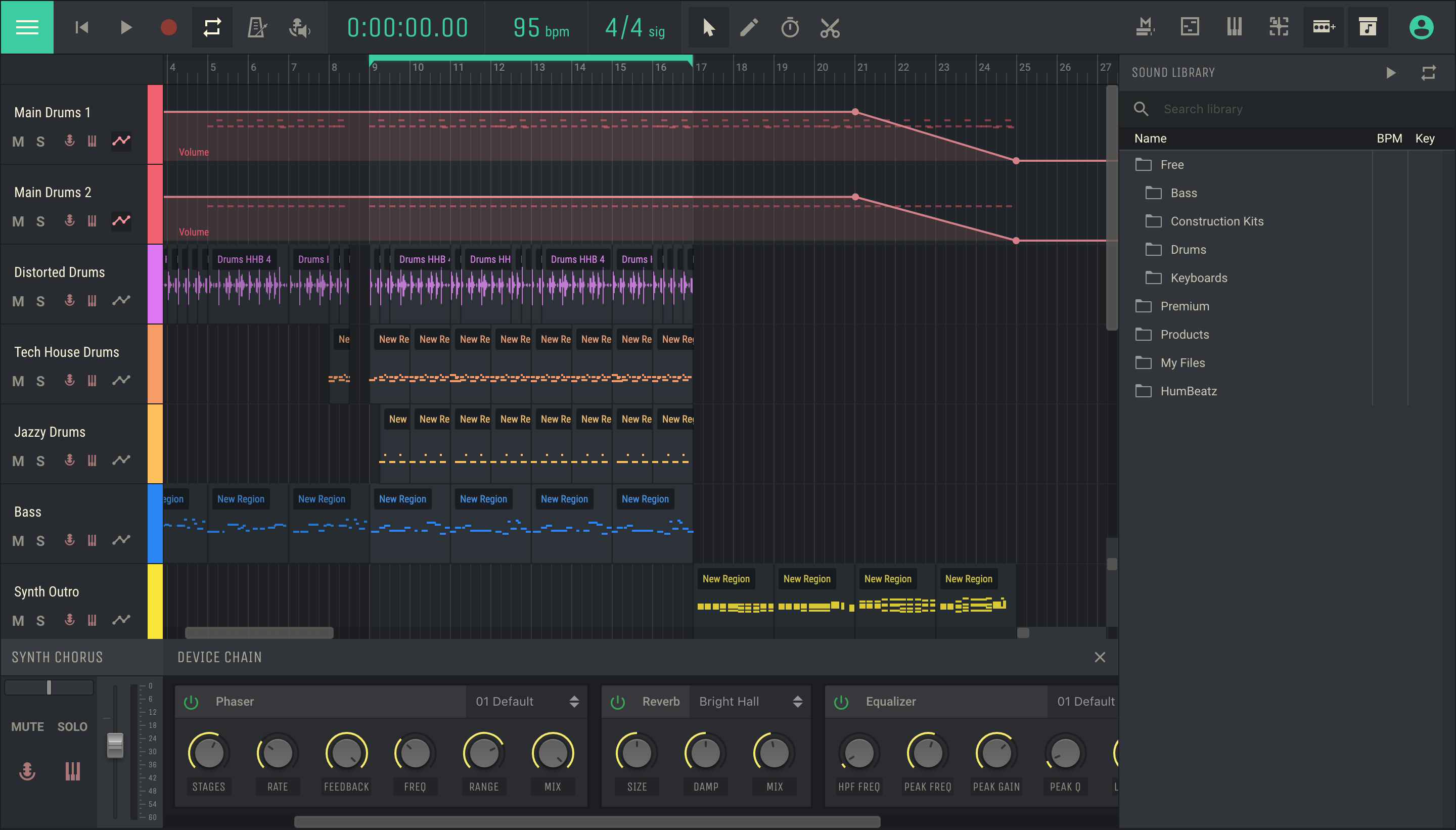The height and width of the screenshot is (830, 1456).
Task: Mute the Distorted Drums track
Action: point(18,301)
